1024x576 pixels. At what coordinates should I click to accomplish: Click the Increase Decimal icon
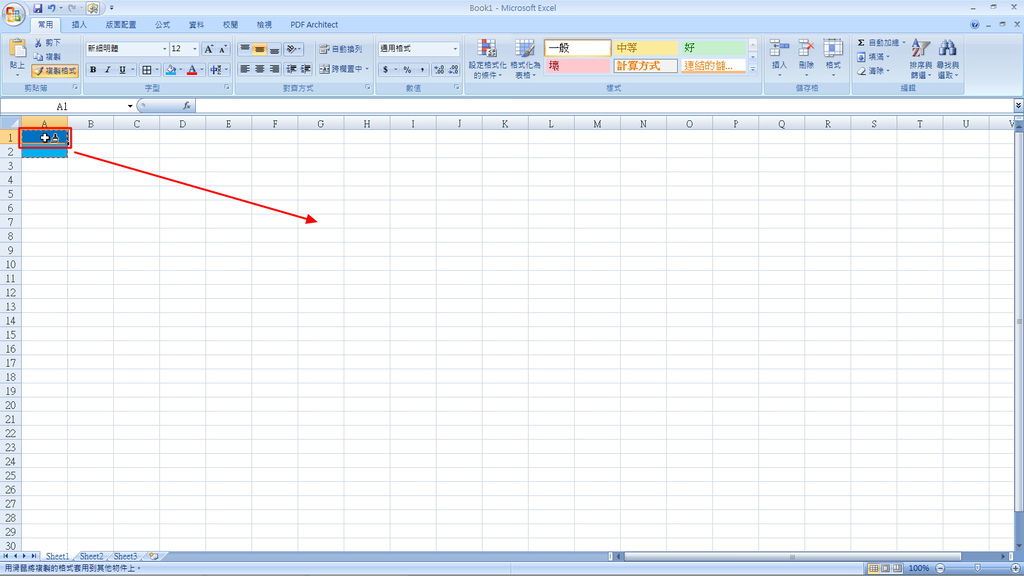click(439, 70)
